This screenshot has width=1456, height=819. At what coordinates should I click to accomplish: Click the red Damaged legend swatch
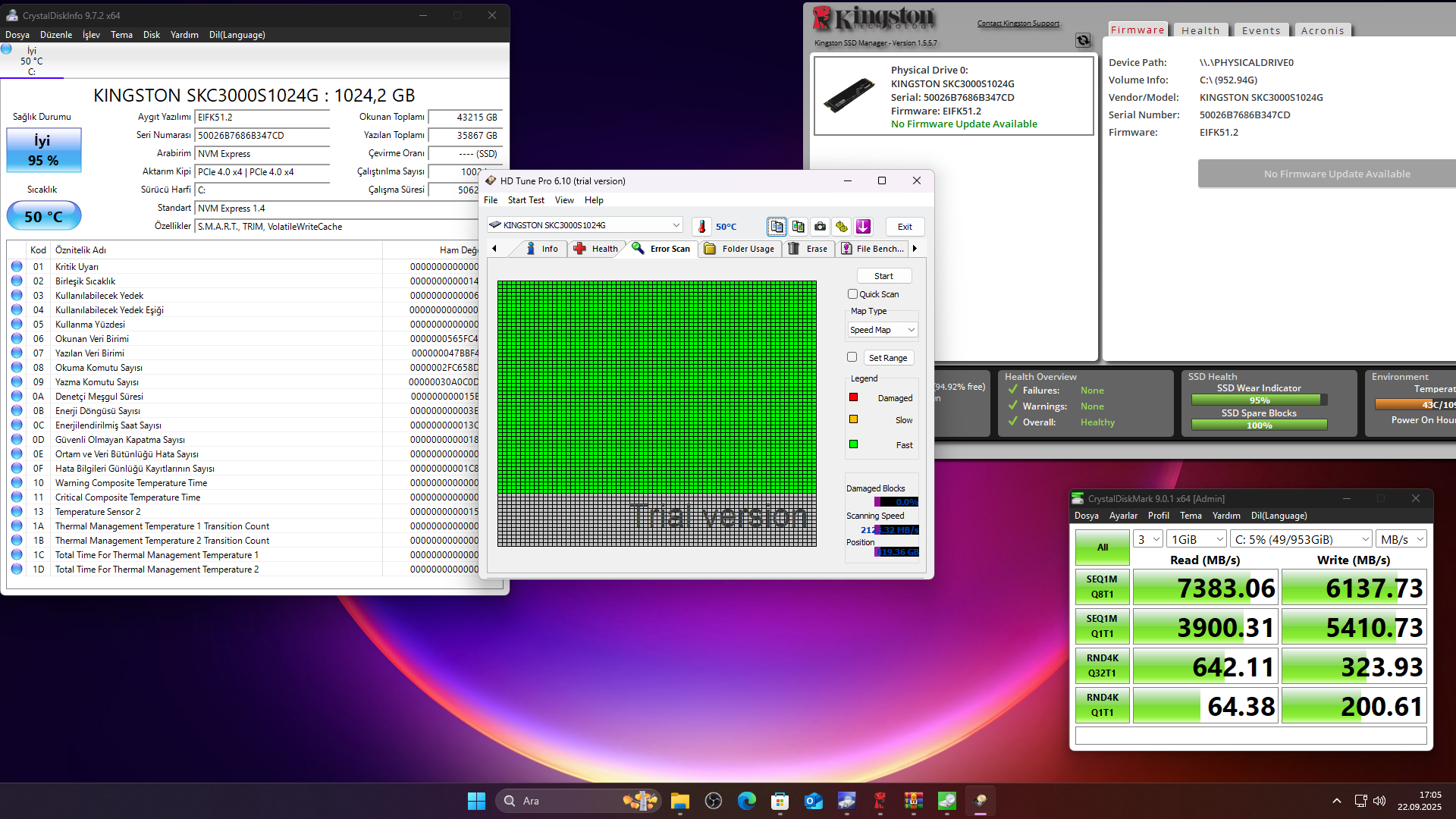(853, 397)
